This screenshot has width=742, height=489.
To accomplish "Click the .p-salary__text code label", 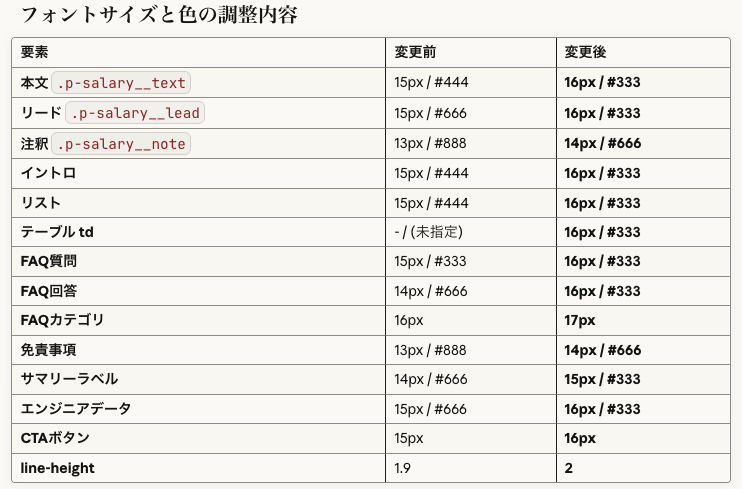I will pos(120,83).
